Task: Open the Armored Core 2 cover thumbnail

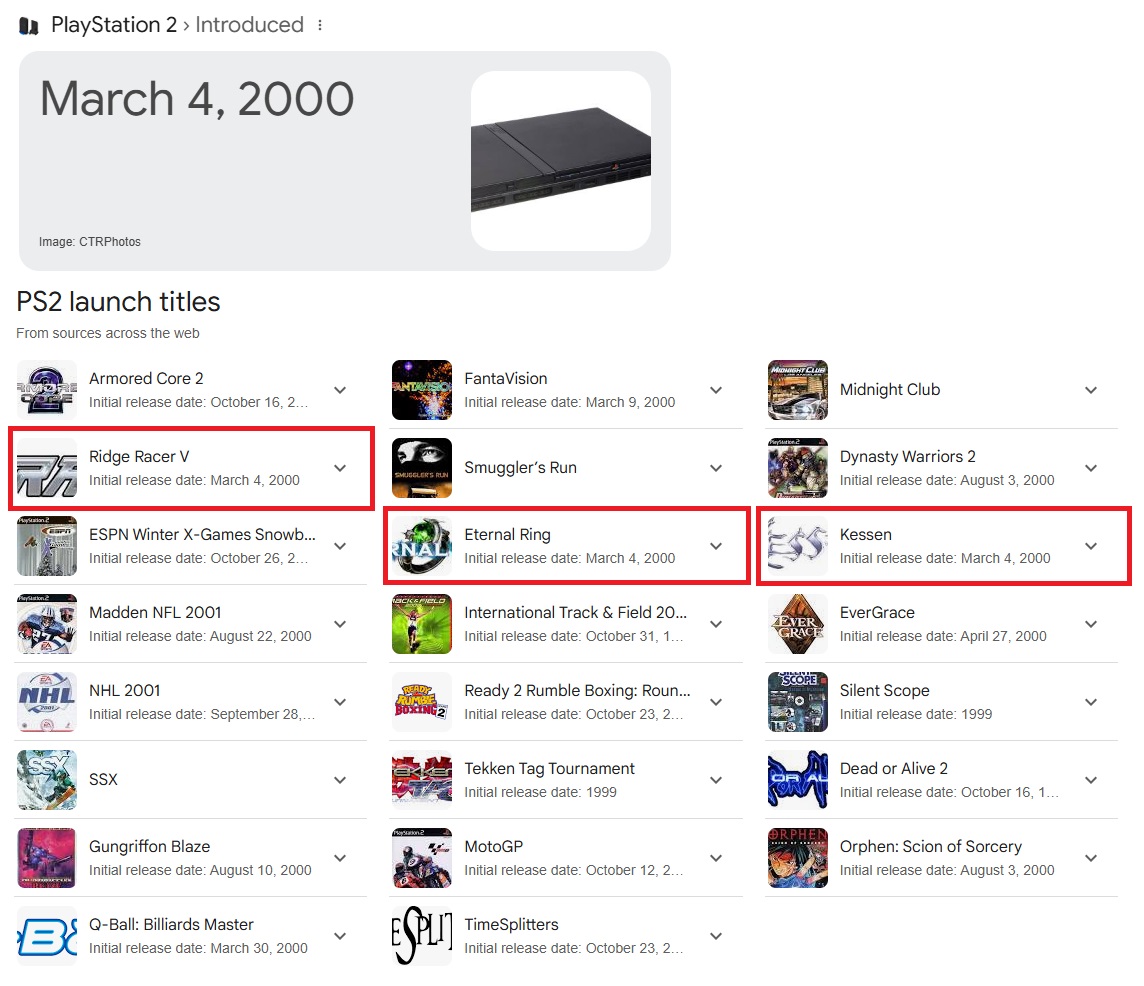Action: 47,390
